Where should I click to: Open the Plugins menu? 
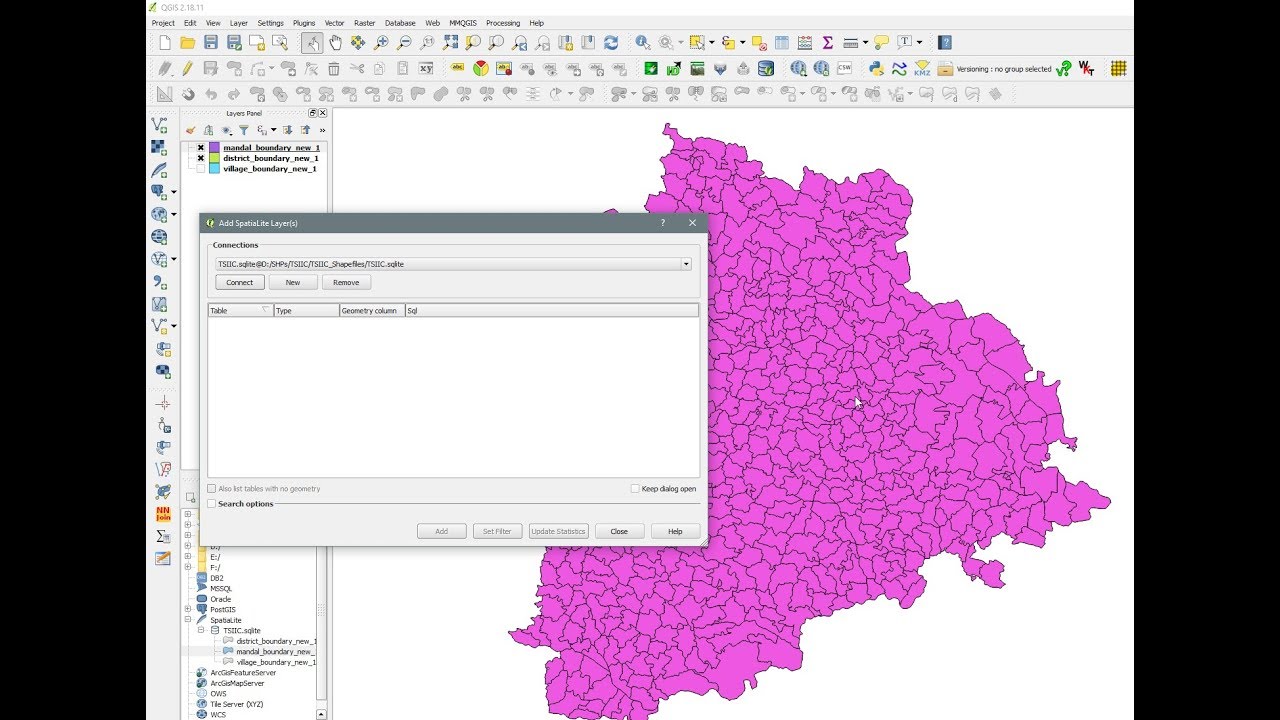coord(304,22)
